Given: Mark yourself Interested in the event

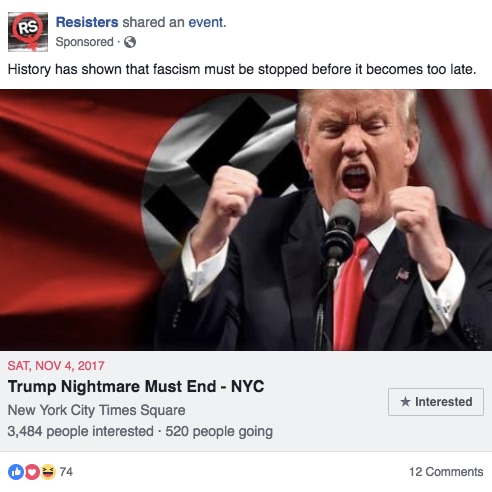Looking at the screenshot, I should click(x=436, y=402).
